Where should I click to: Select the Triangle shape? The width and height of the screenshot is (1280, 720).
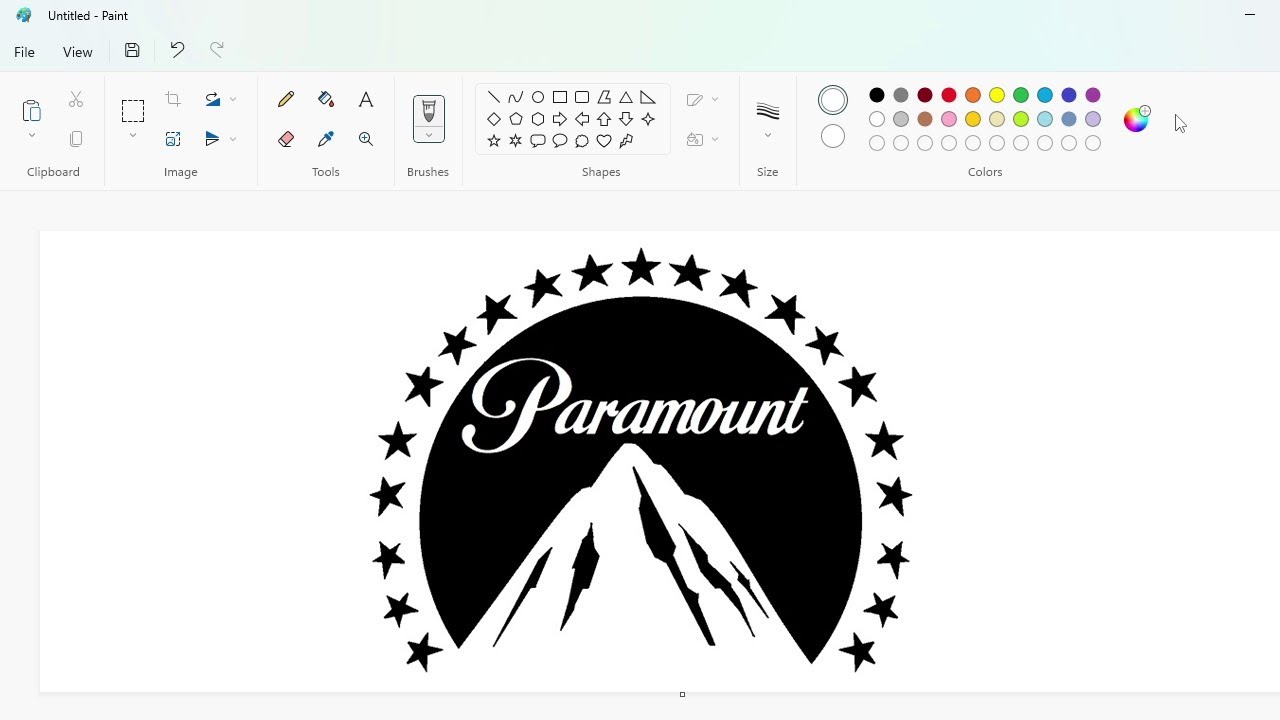tap(626, 97)
